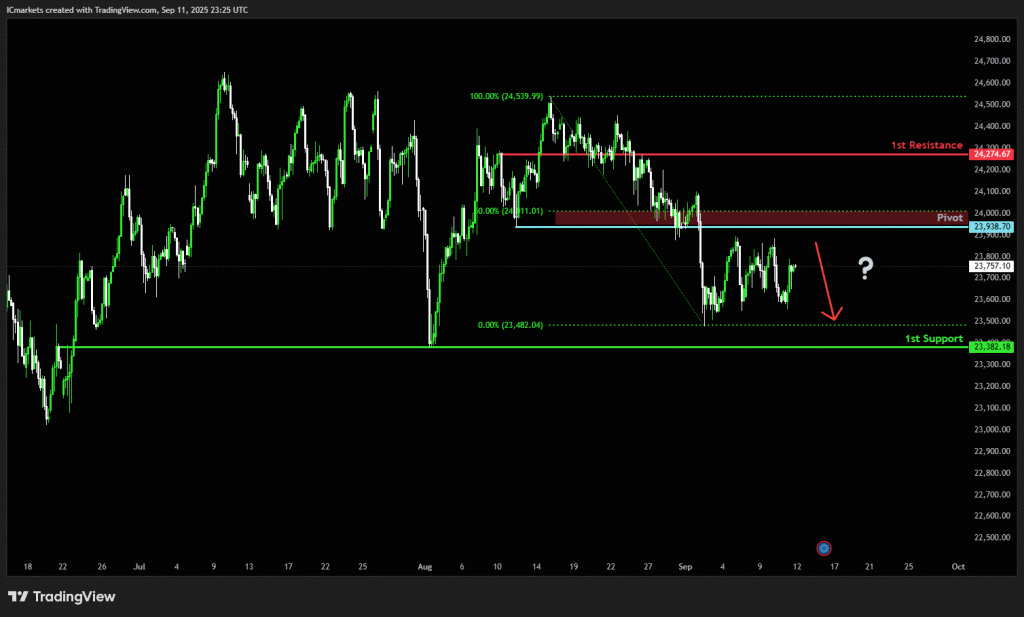Viewport: 1024px width, 617px height.
Task: Select the green 23,382.18 support price tag
Action: tap(991, 347)
